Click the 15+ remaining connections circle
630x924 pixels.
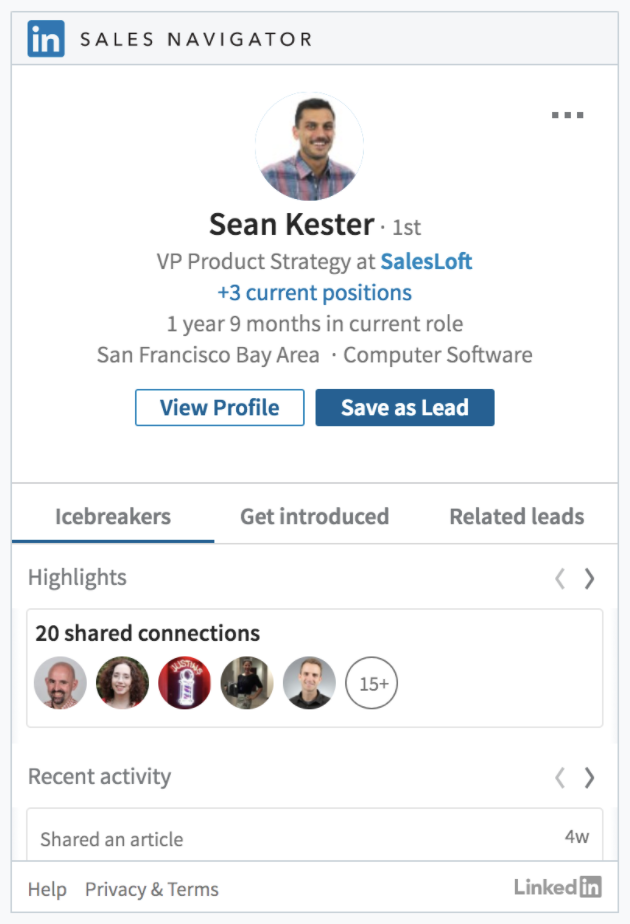[x=371, y=682]
